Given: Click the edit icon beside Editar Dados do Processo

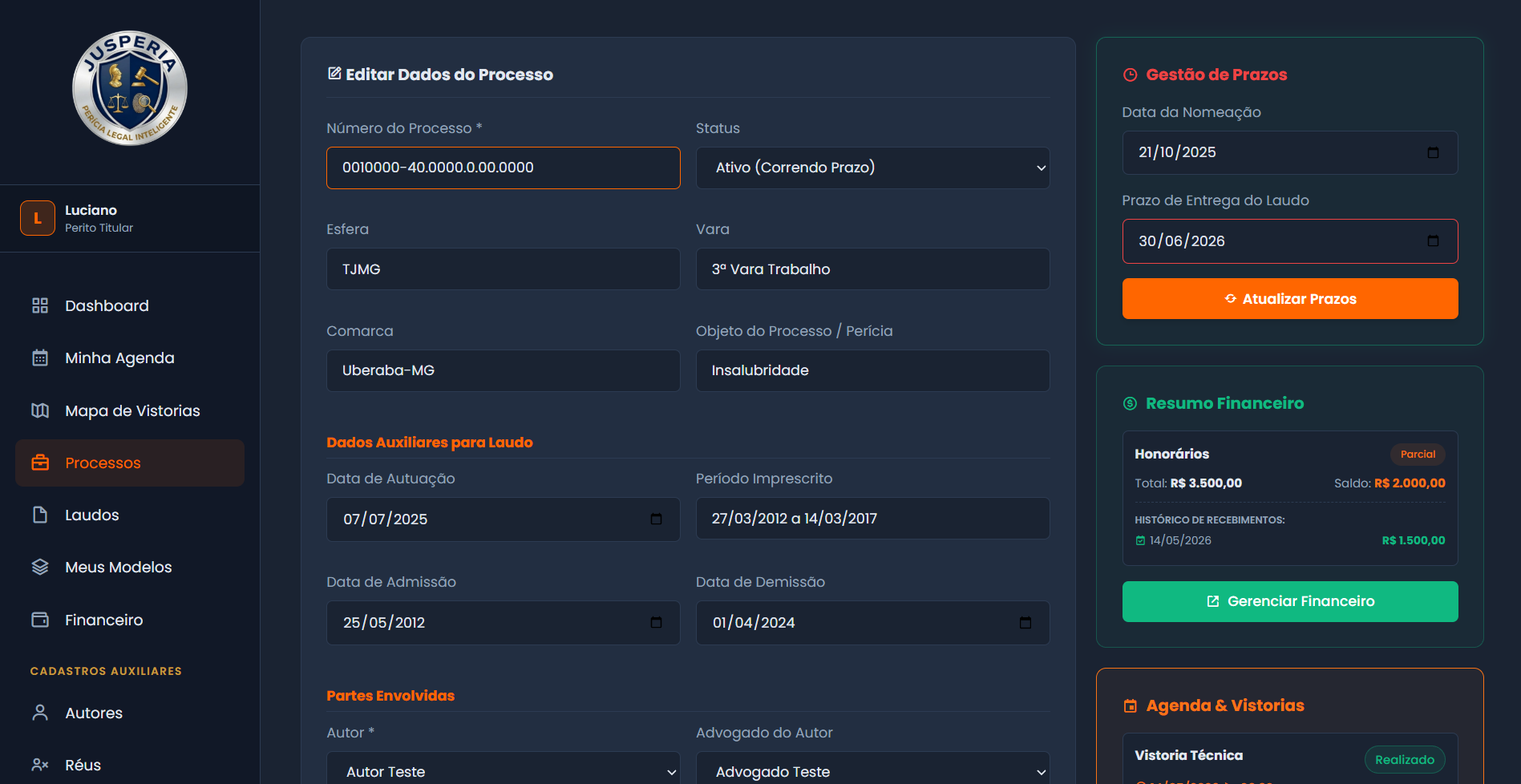Looking at the screenshot, I should pyautogui.click(x=334, y=74).
